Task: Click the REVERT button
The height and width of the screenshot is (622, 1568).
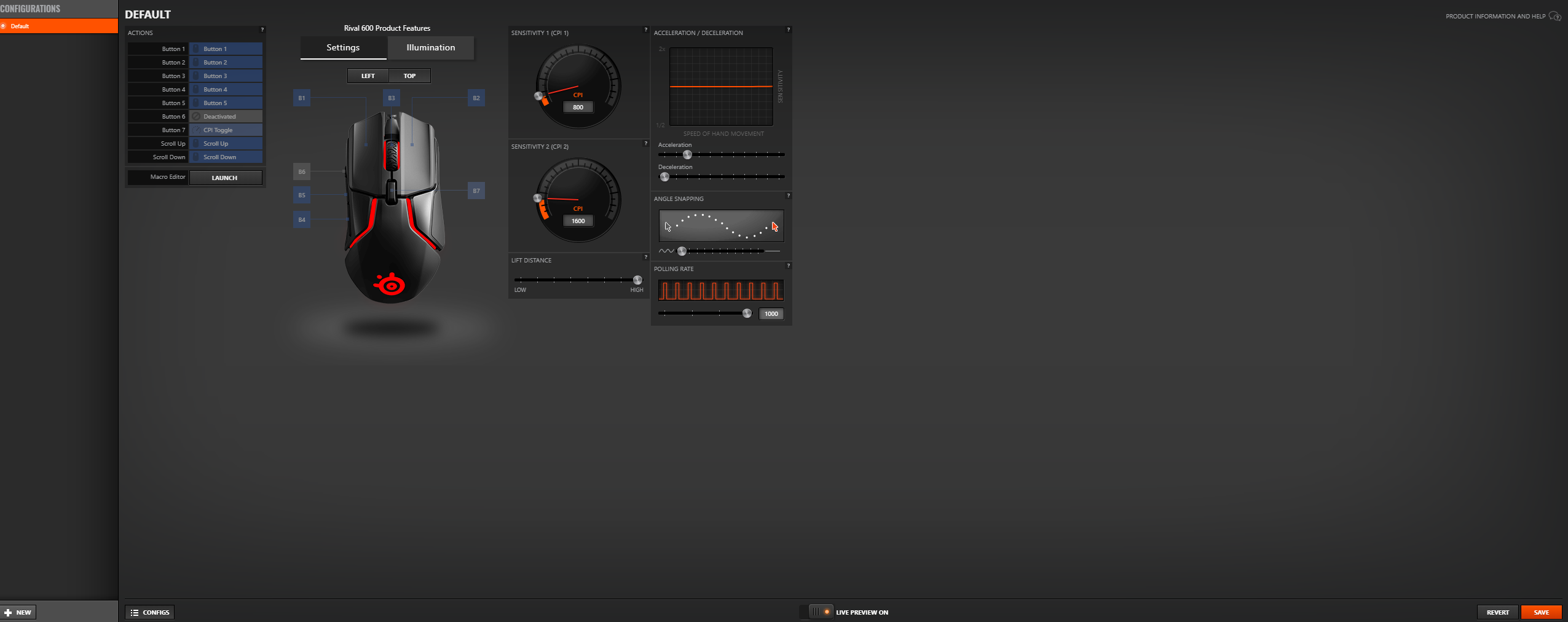Action: 1498,612
